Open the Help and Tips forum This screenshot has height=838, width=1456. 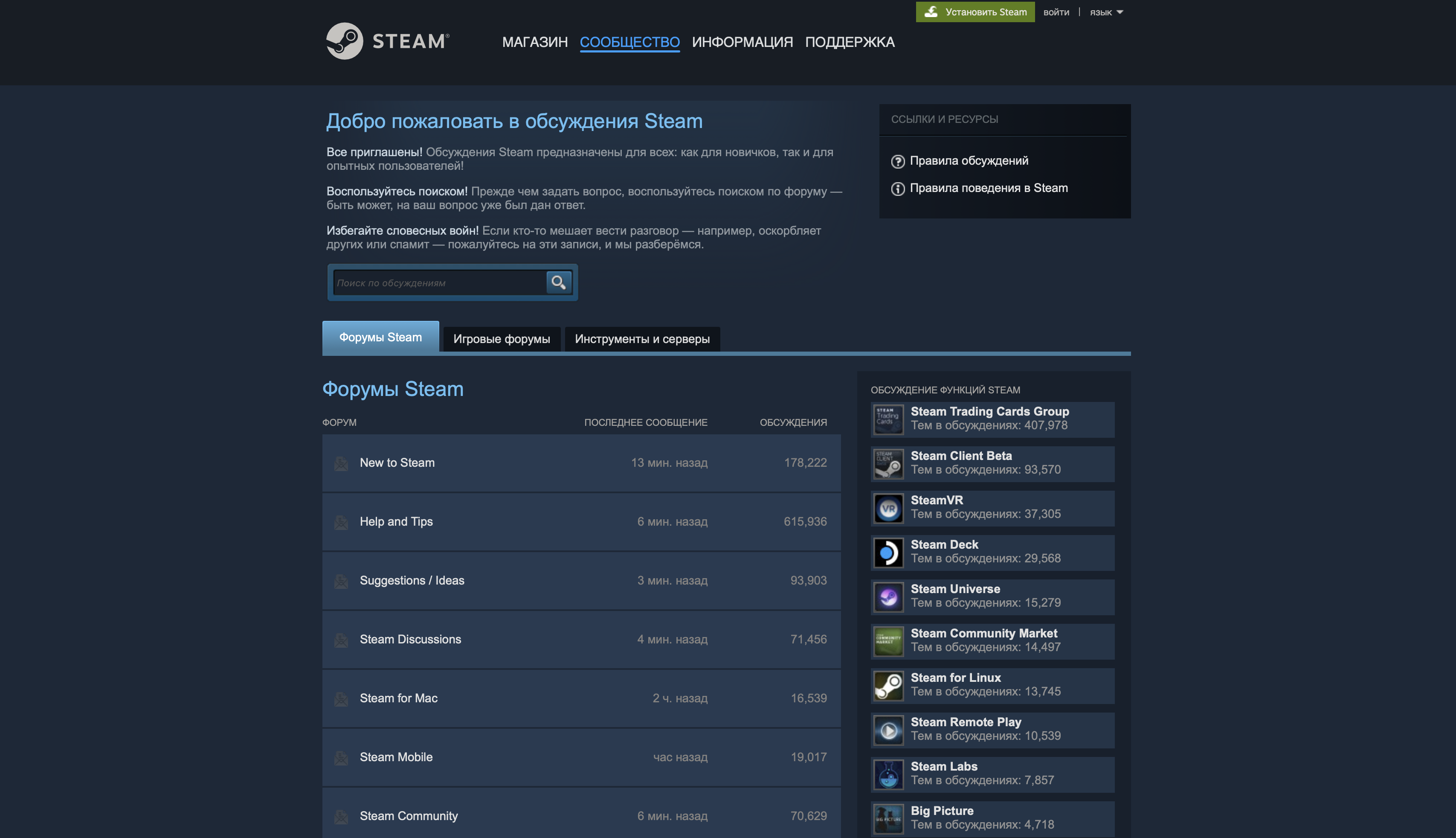click(581, 521)
